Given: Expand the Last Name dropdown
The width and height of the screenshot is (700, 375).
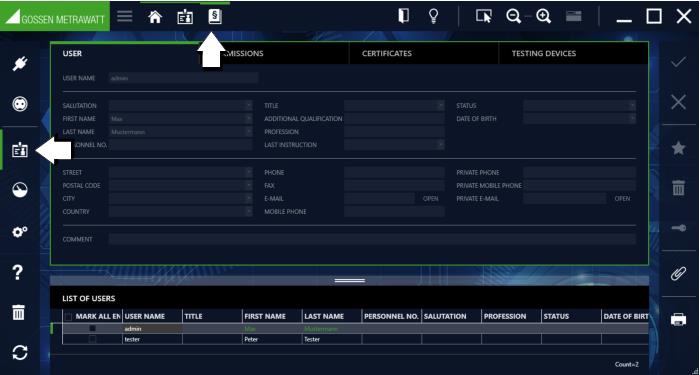Looking at the screenshot, I should click(249, 132).
